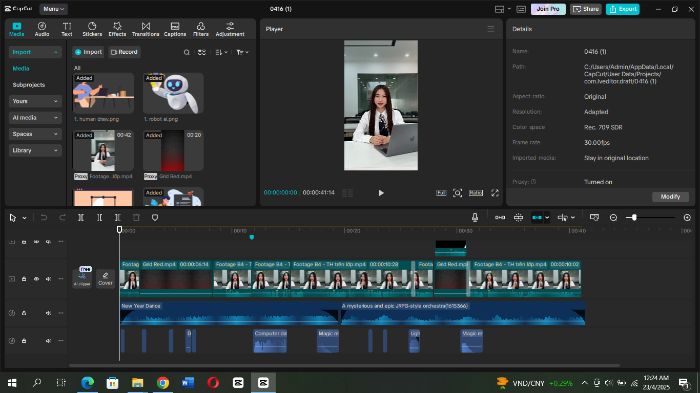Open the Stickers tab

(x=92, y=29)
